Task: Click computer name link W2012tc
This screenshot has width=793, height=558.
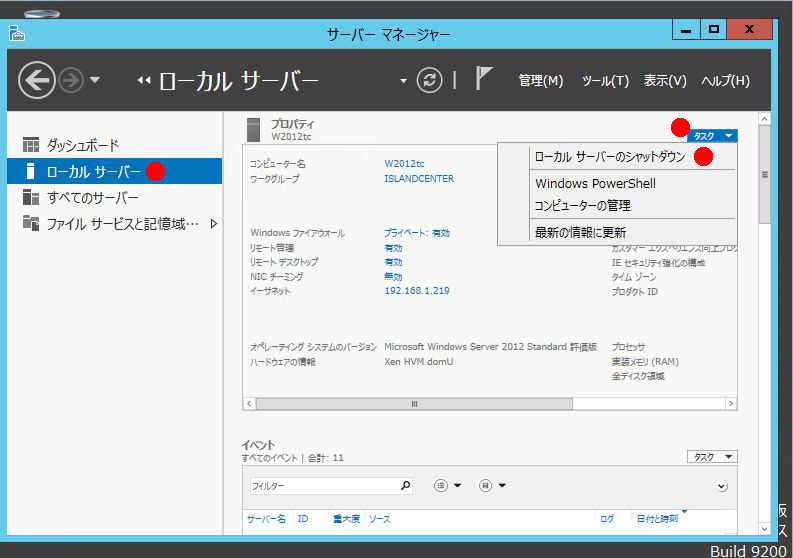Action: [404, 163]
